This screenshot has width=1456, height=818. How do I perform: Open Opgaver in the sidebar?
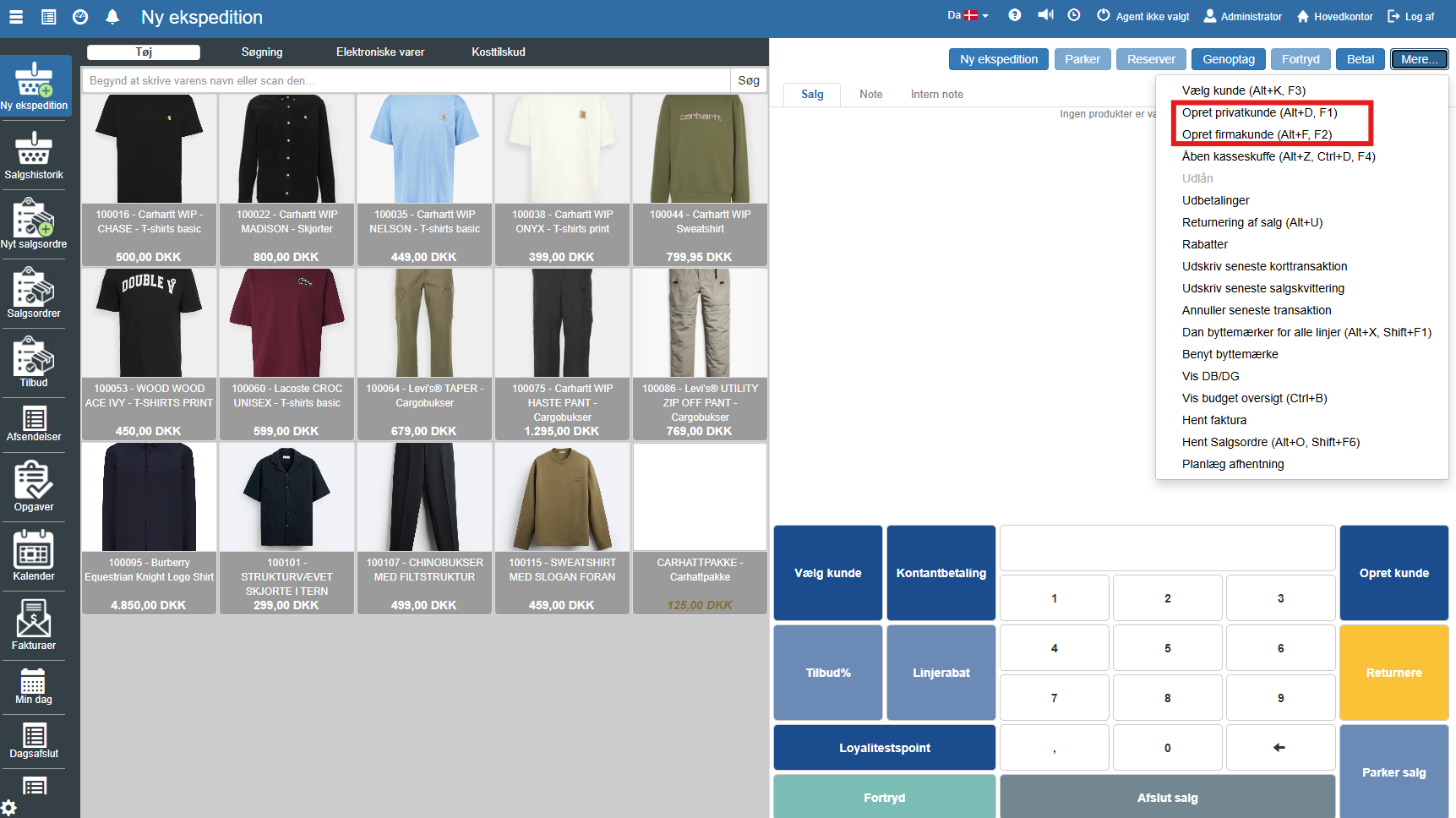(34, 488)
